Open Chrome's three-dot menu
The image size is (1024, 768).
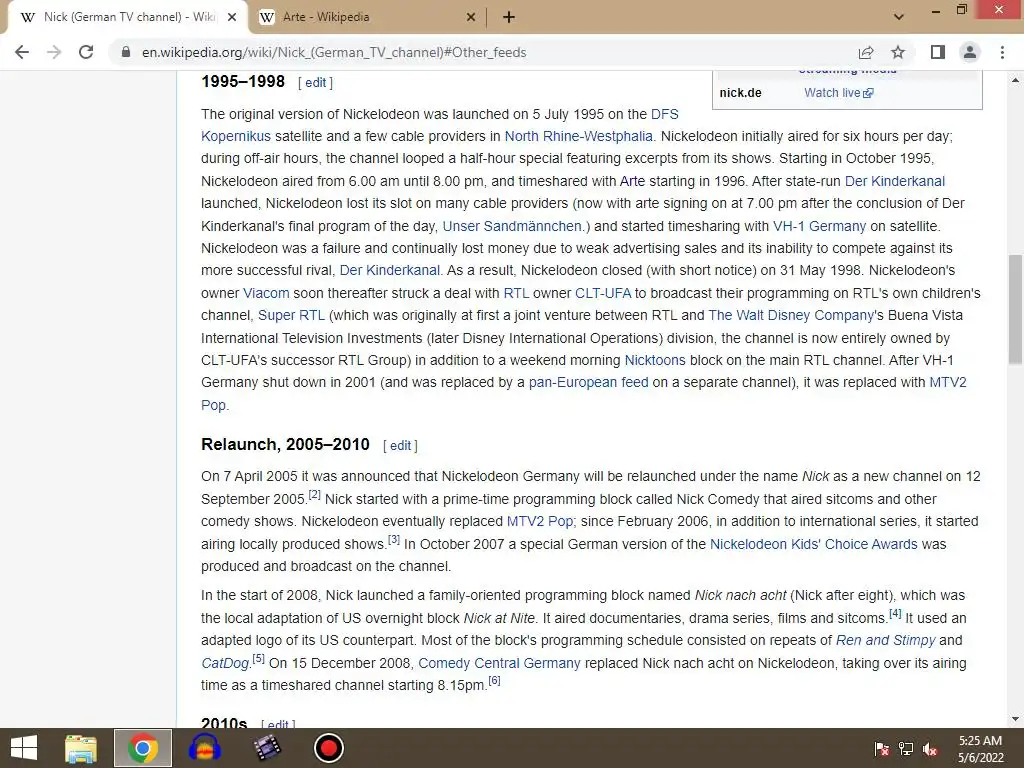(1002, 52)
